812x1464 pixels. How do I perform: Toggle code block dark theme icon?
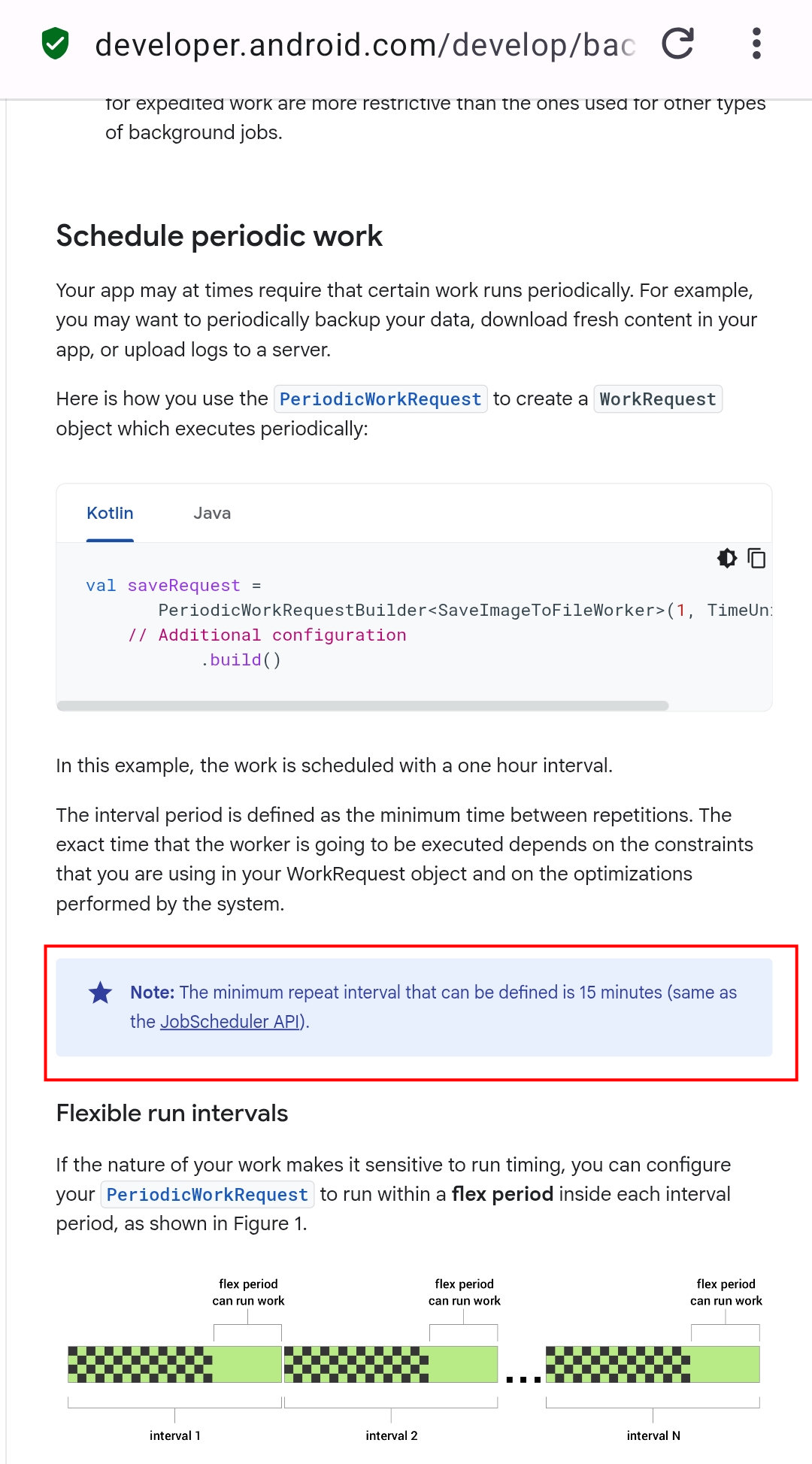[726, 558]
